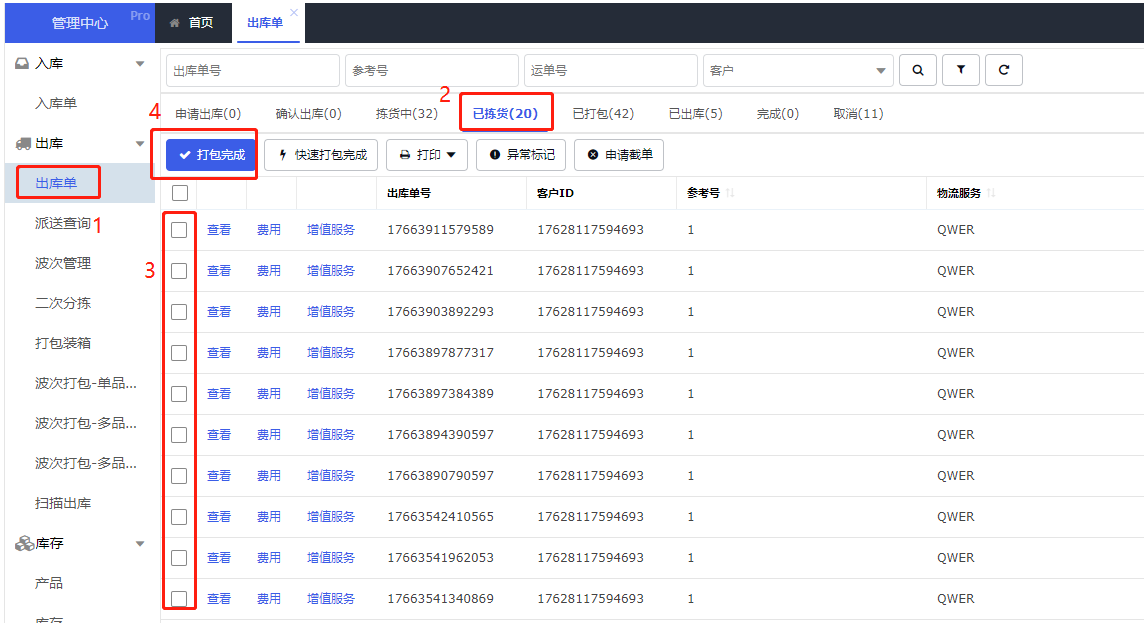Image resolution: width=1144 pixels, height=623 pixels.
Task: Check the row for order 17663897384389
Action: 179,394
